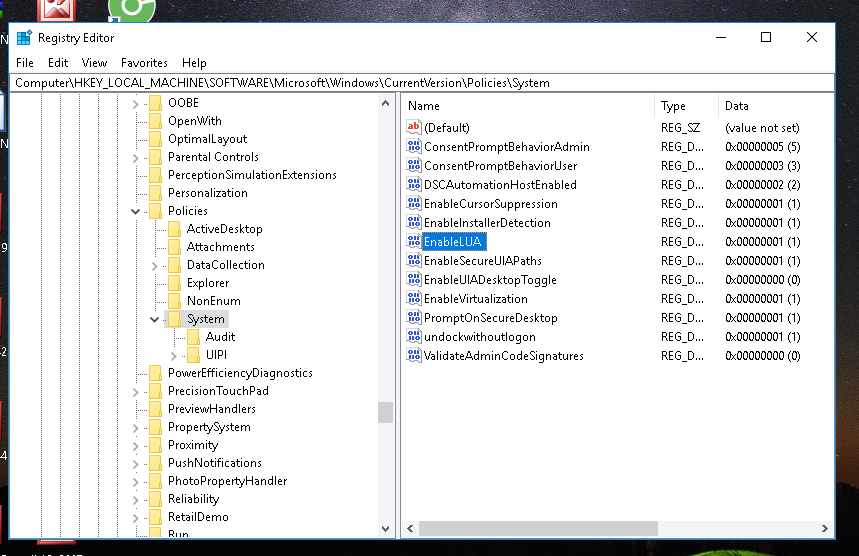Click the Registry Editor title bar icon
Screen dimensions: 859x556
(24, 38)
